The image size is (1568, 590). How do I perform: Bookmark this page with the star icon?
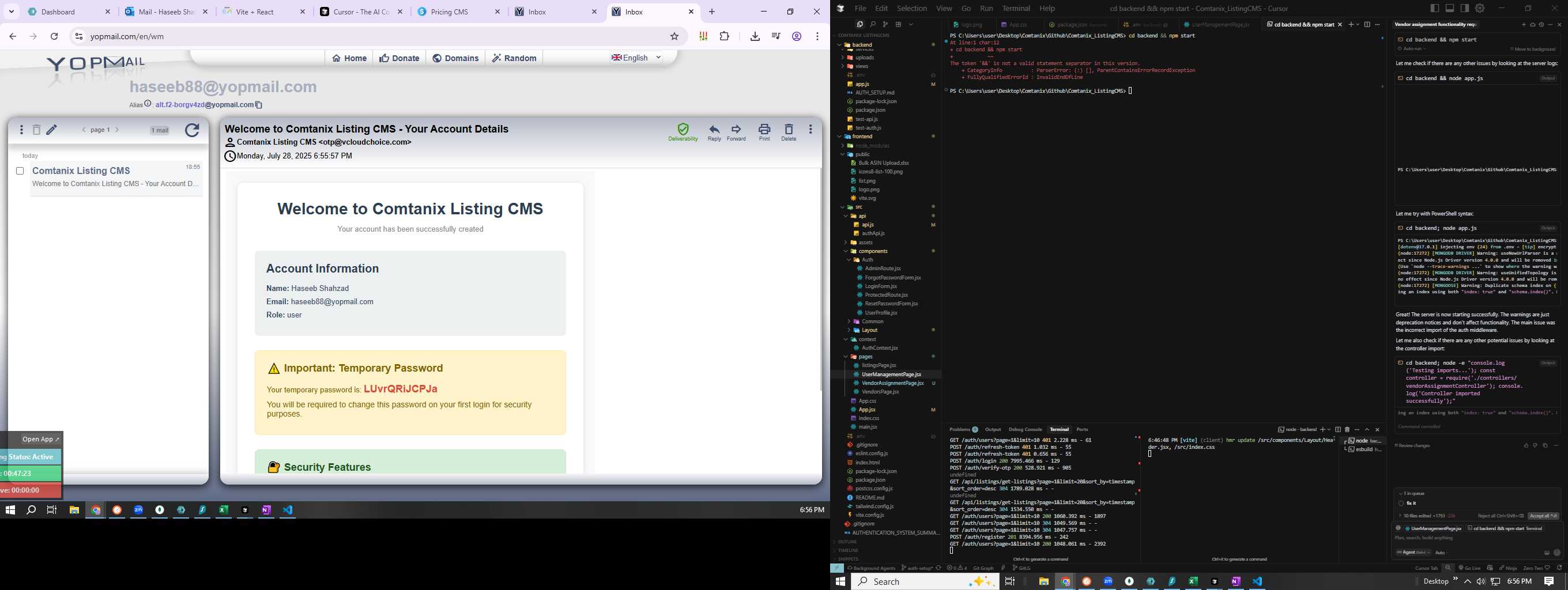coord(674,36)
